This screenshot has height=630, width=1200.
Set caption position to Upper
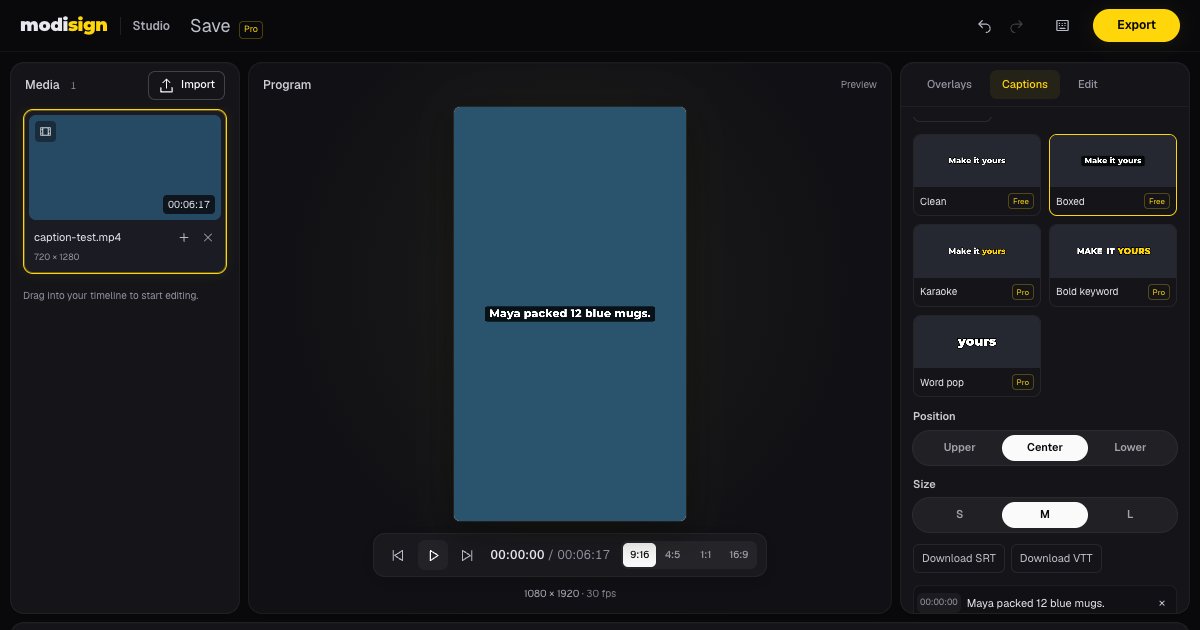click(x=959, y=447)
